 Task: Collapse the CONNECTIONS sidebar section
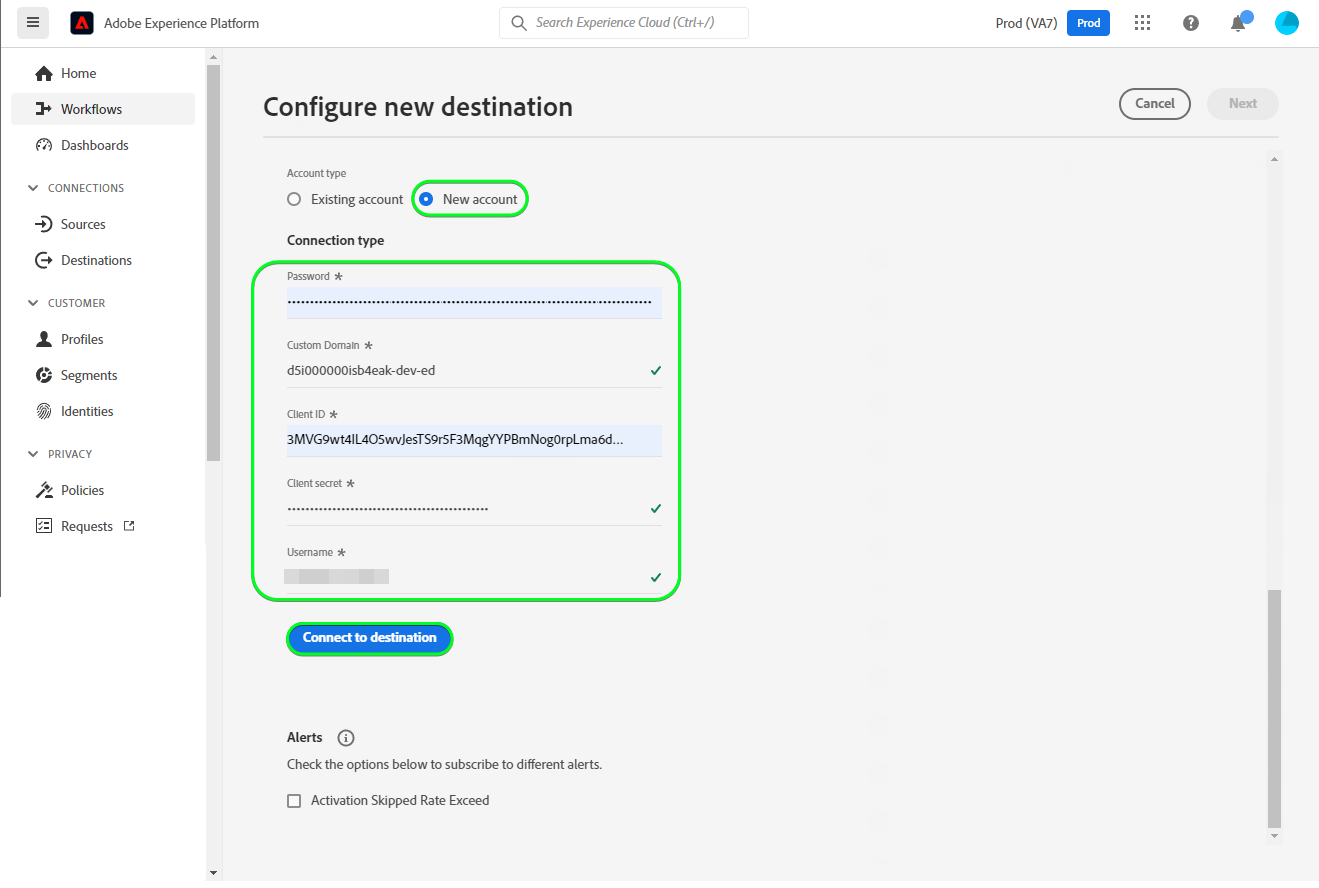(33, 188)
